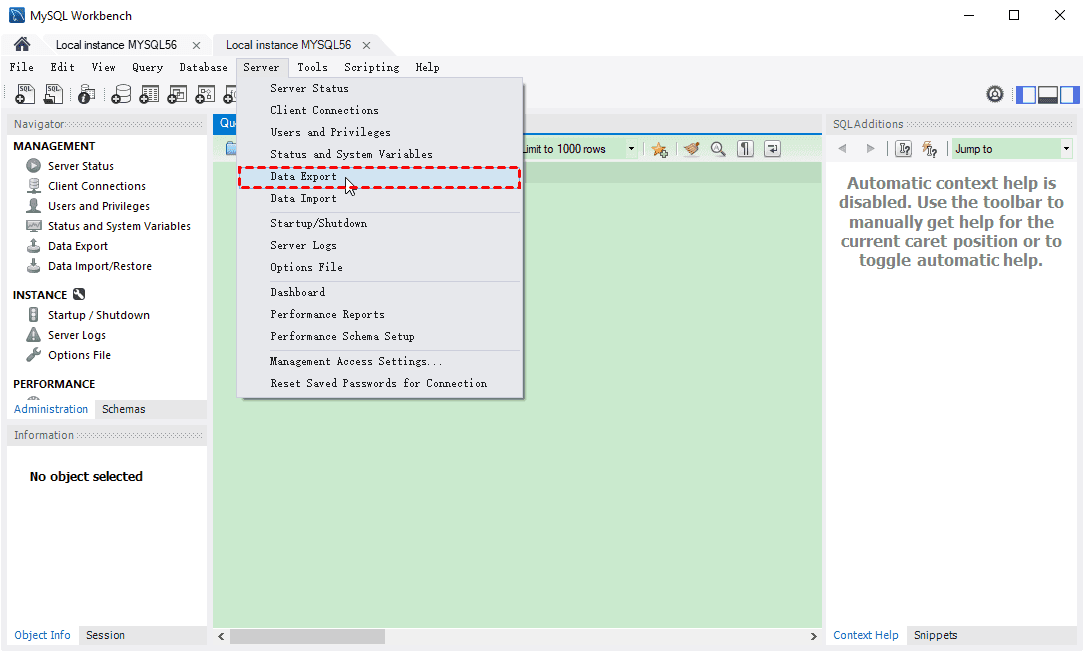Save snippet using the star icon
1084x652 pixels.
click(659, 149)
